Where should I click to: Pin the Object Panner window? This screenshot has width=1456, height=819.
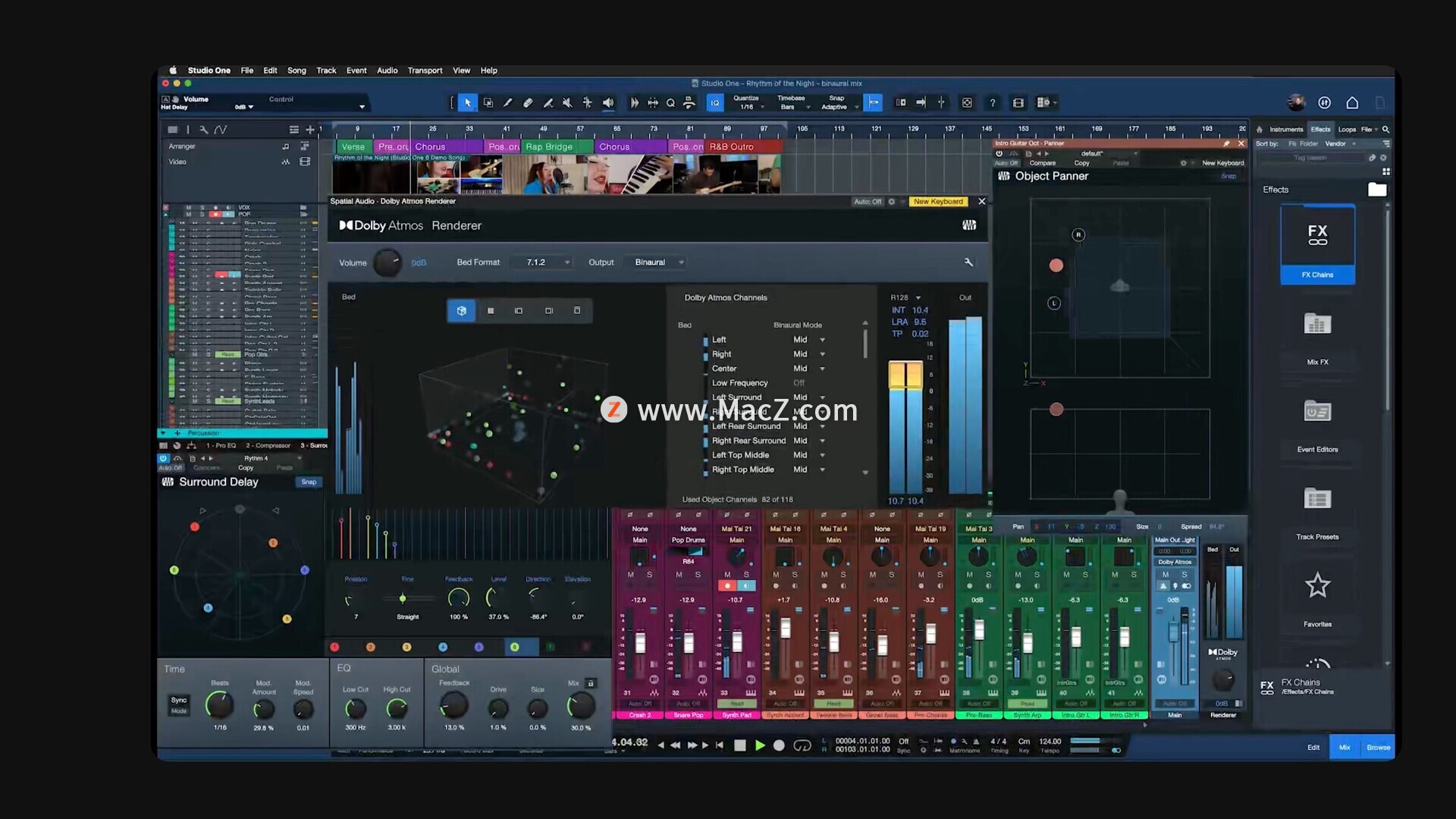point(1226,143)
